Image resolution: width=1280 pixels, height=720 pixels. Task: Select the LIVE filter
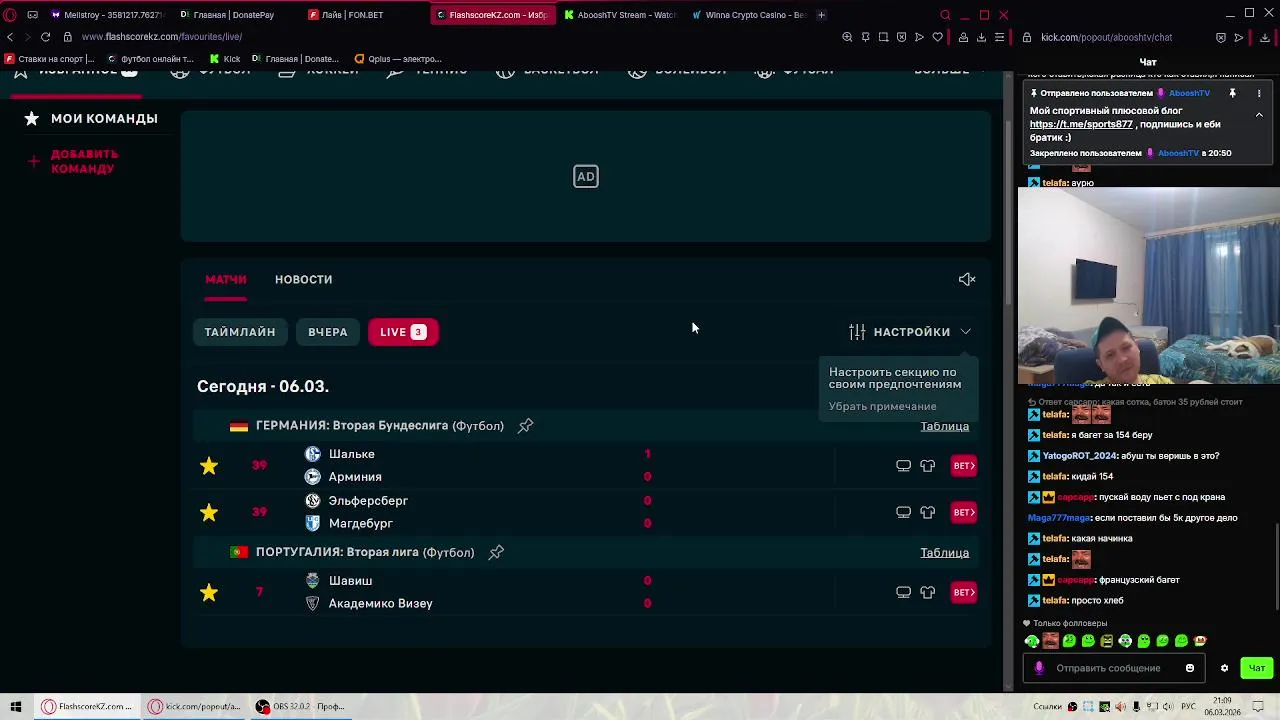coord(403,332)
